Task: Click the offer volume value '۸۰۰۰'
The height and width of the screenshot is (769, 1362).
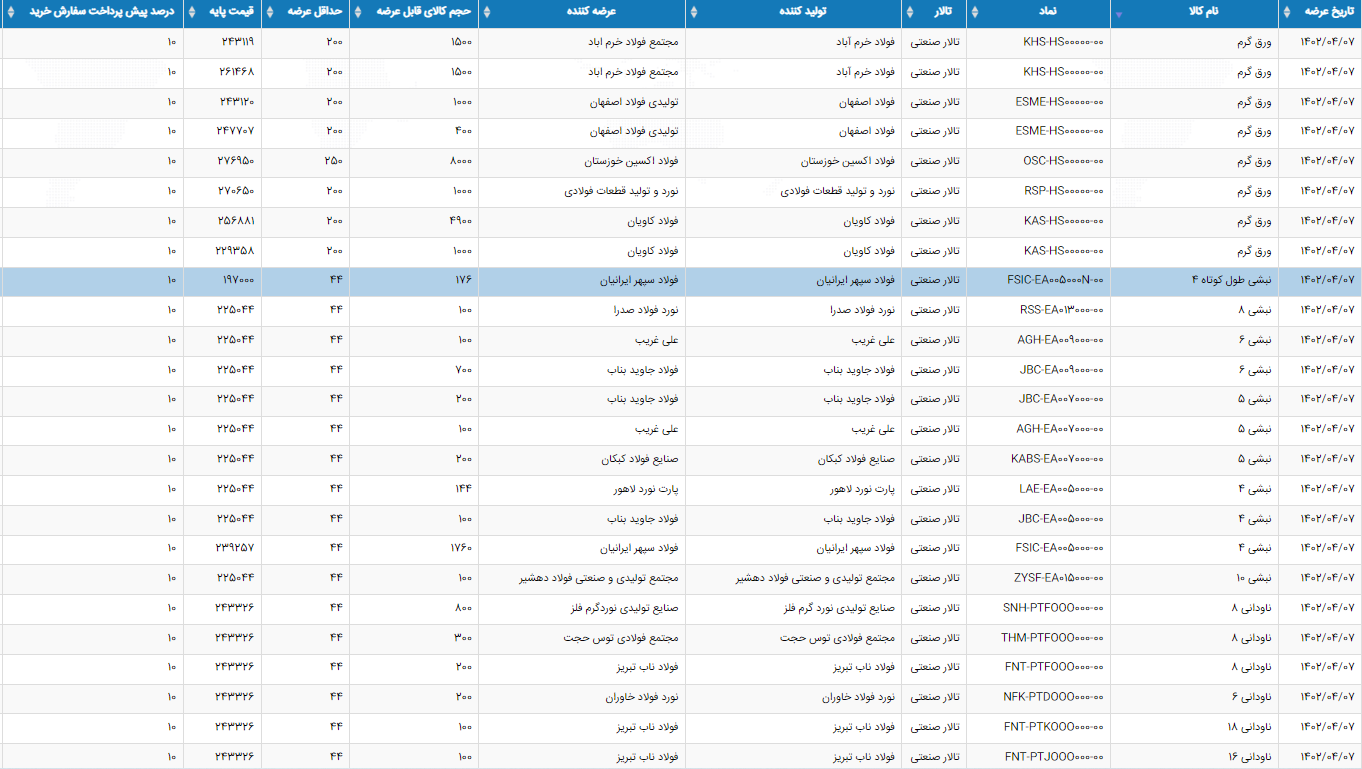Action: coord(460,161)
